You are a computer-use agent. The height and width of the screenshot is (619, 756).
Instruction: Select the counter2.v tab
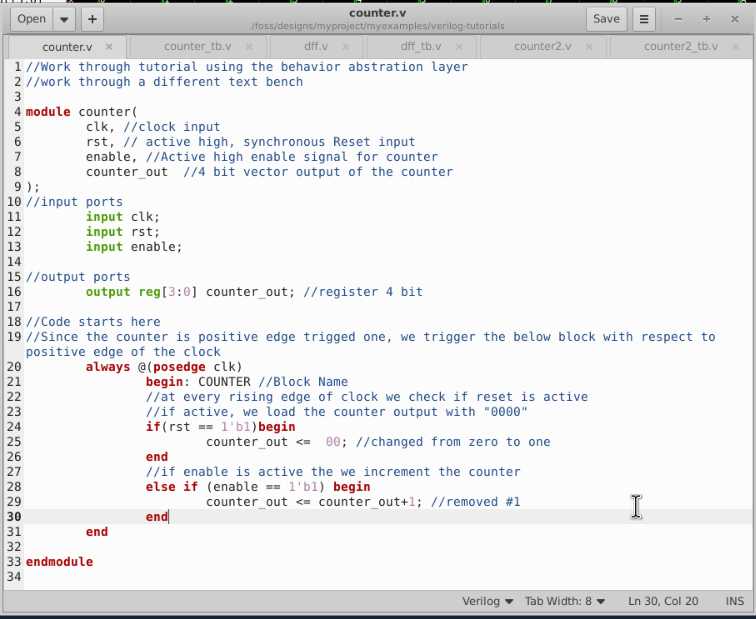(x=542, y=47)
